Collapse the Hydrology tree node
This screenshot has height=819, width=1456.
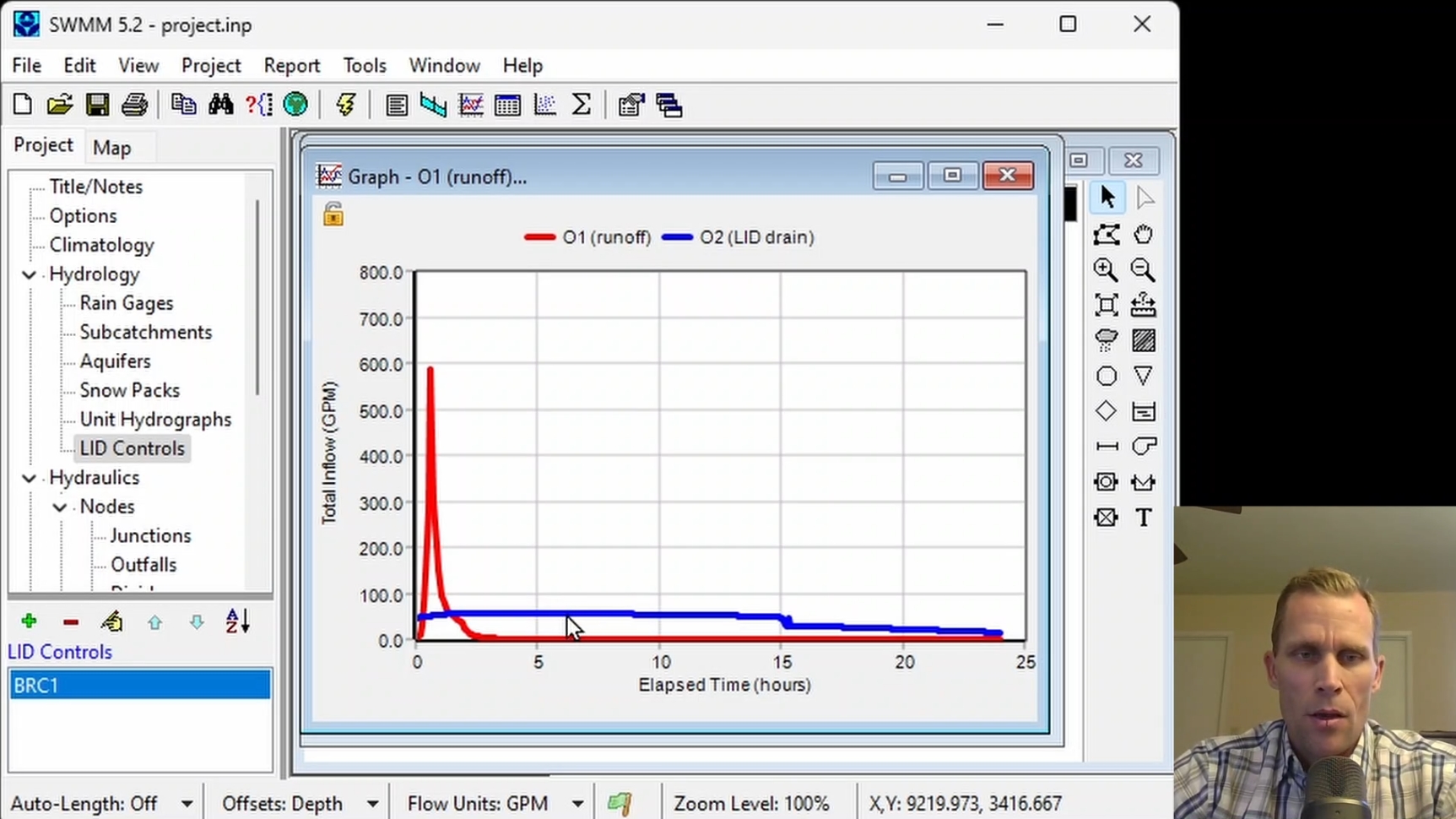[30, 274]
